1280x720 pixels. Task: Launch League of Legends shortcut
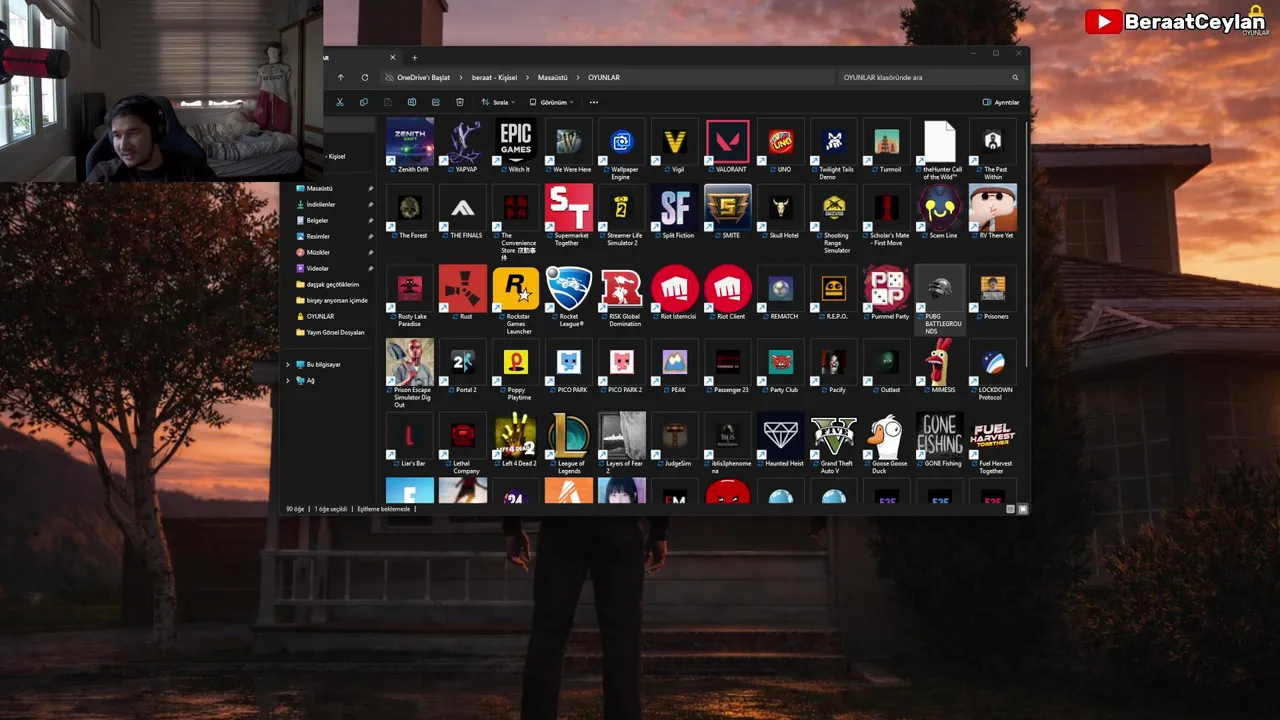(569, 436)
